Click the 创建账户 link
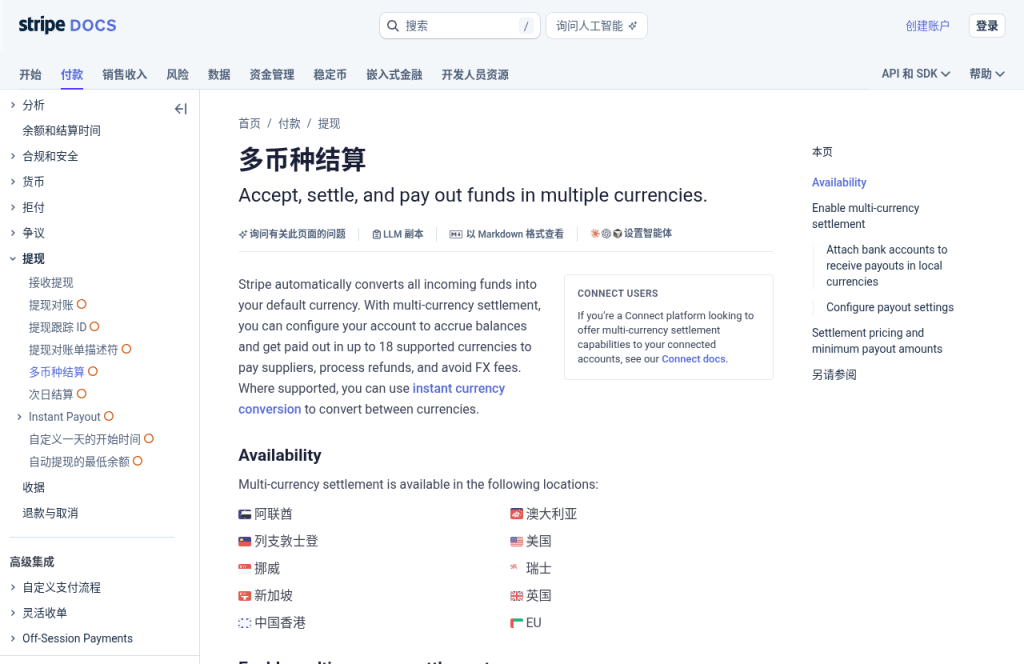This screenshot has width=1024, height=664. point(927,25)
